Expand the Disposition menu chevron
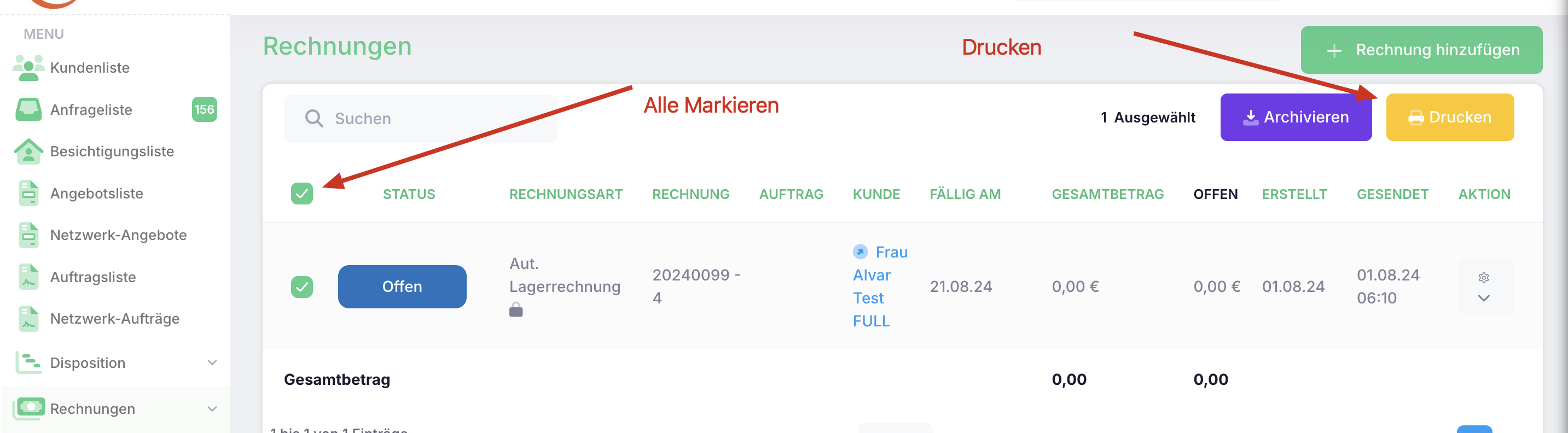The image size is (1568, 433). coord(212,362)
